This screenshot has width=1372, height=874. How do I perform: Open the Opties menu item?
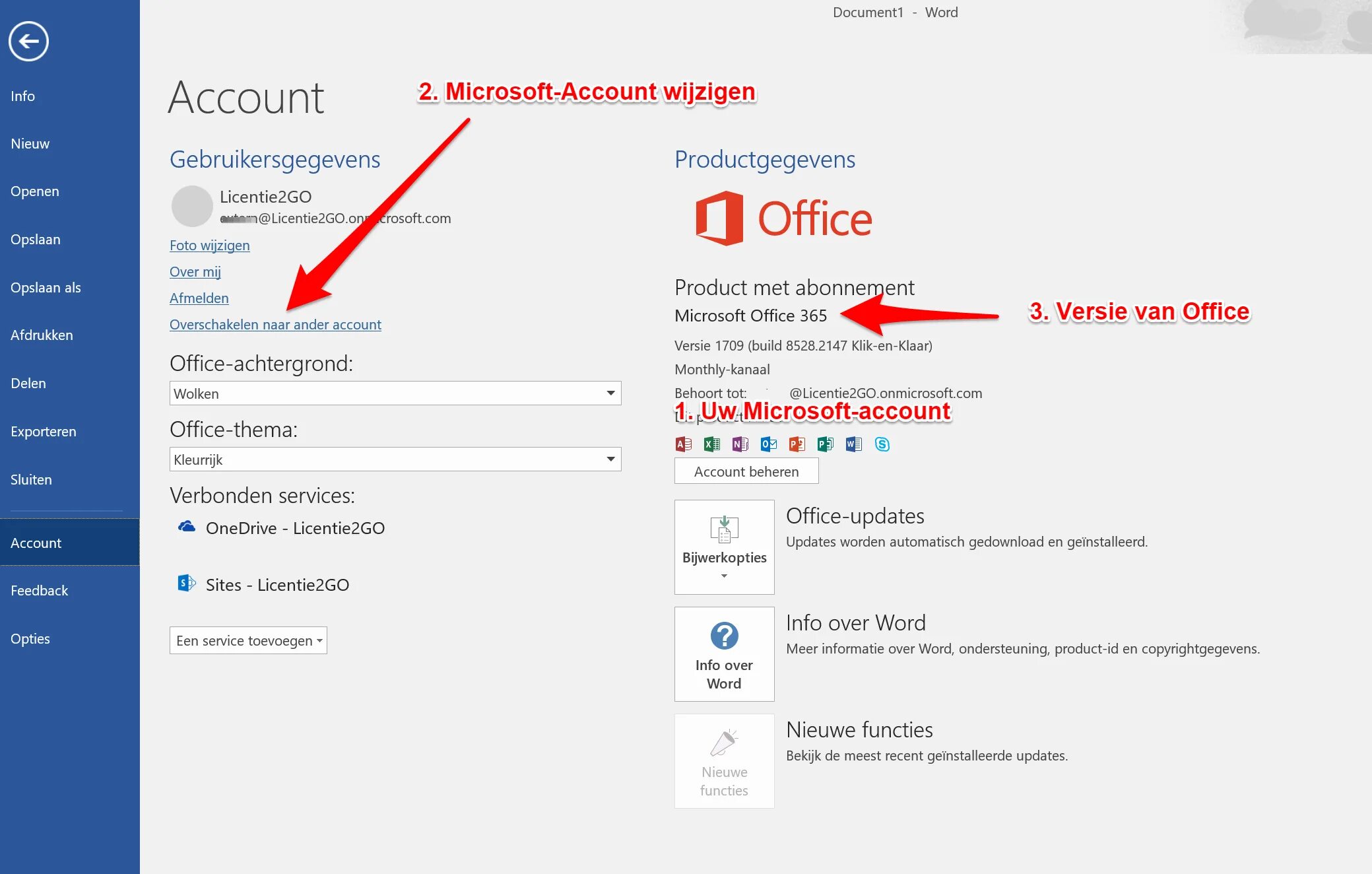point(30,638)
